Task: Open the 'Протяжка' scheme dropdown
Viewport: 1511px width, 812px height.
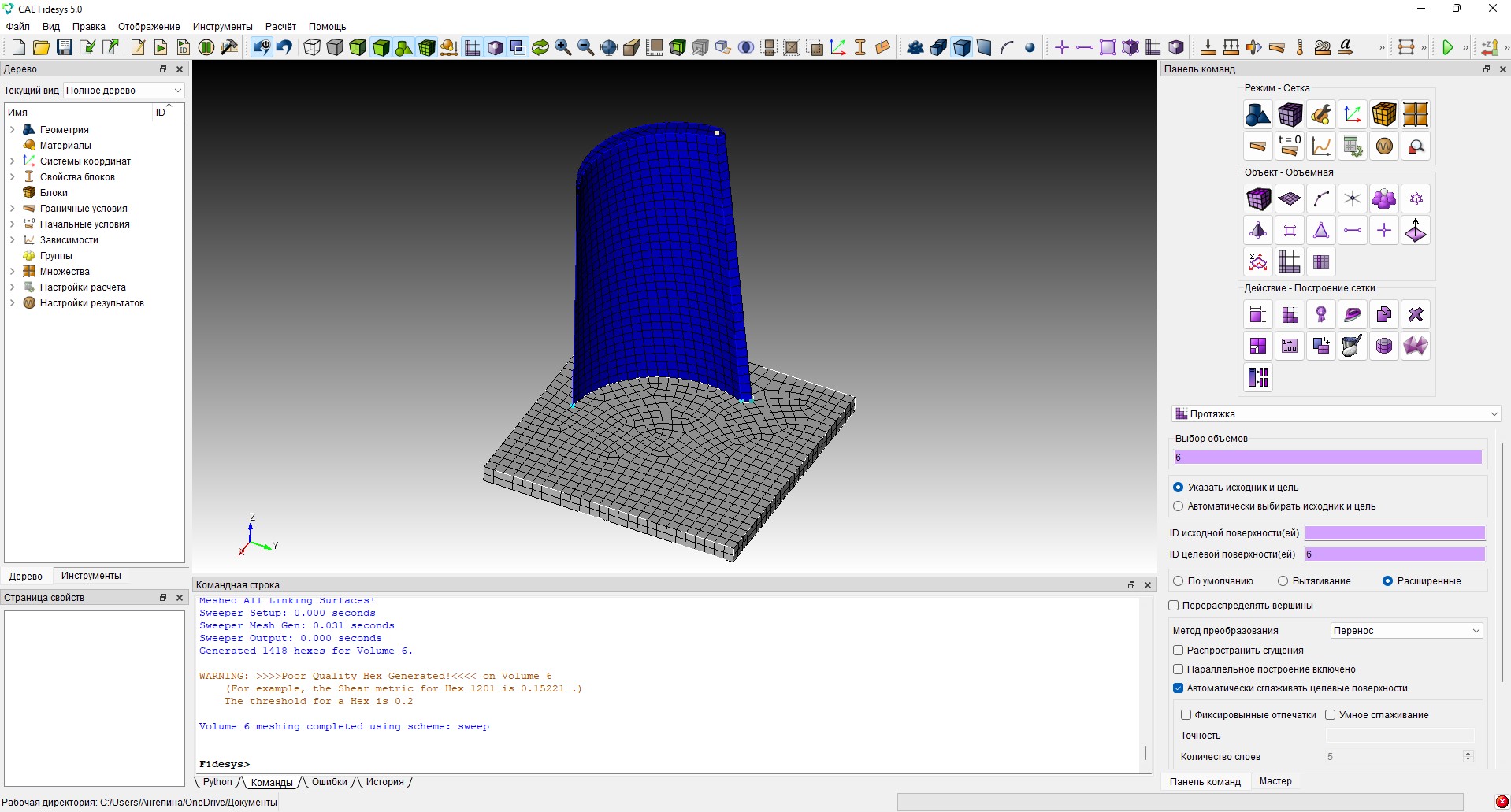Action: click(1336, 414)
